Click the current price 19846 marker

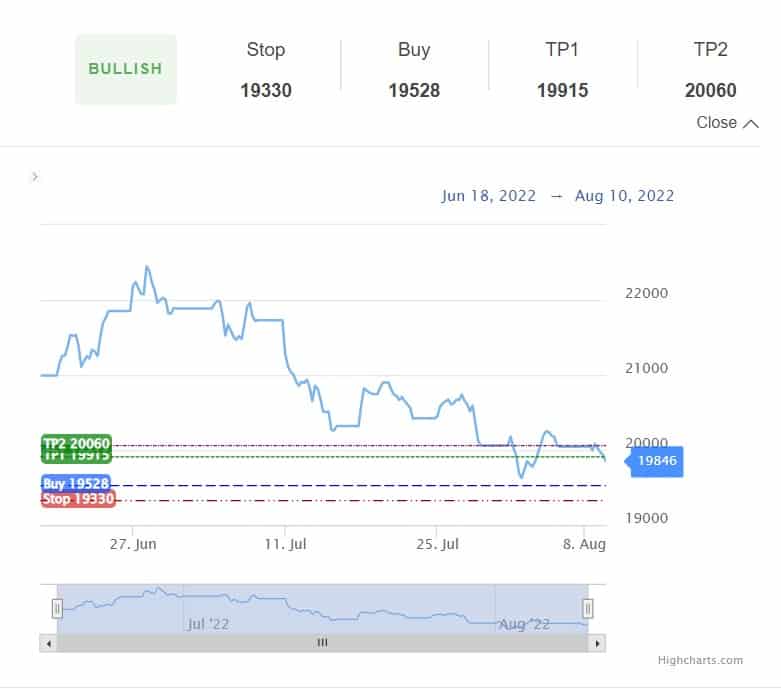tap(657, 461)
